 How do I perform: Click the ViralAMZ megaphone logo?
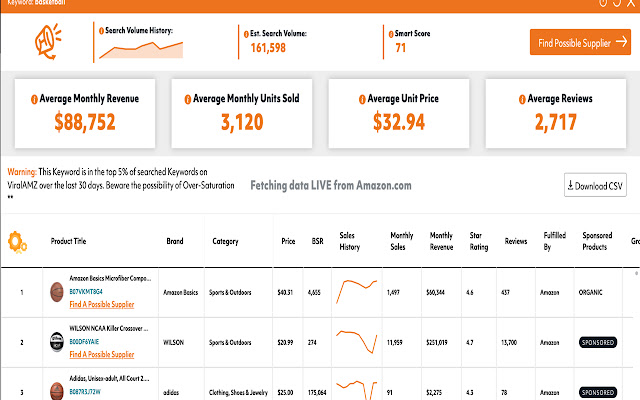click(x=48, y=41)
